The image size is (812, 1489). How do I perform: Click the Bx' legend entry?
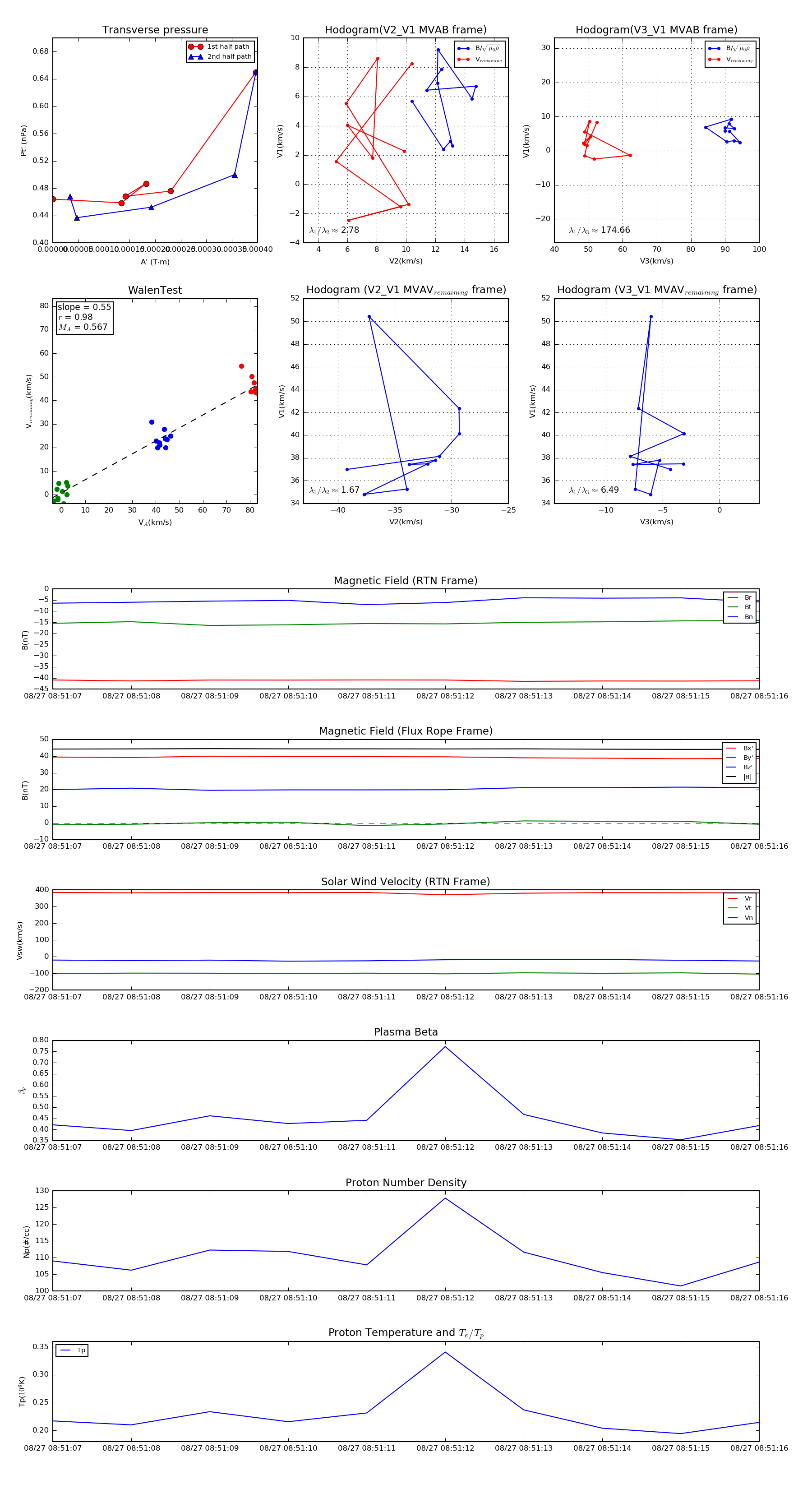(740, 748)
